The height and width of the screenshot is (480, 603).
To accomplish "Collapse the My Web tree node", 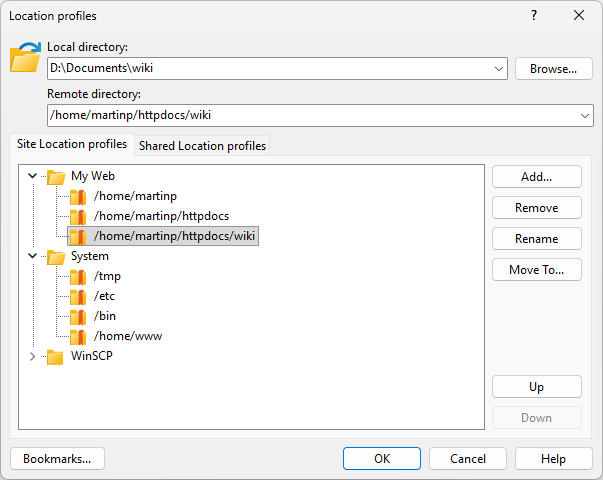I will click(33, 177).
